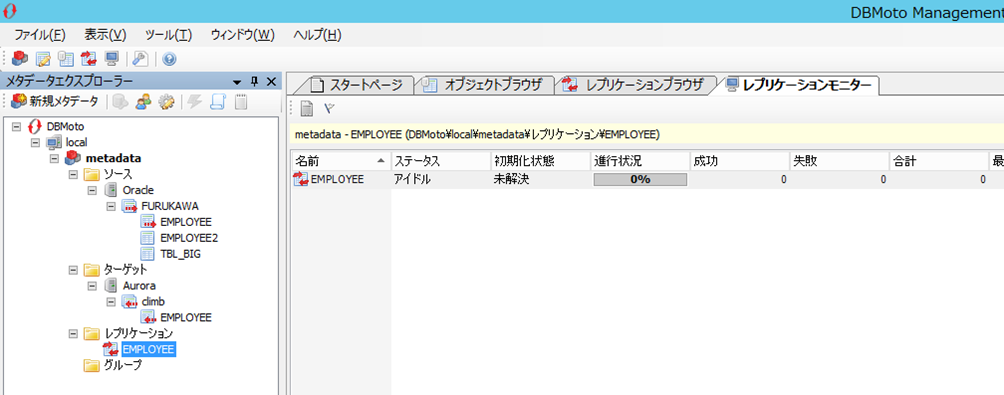Select the グループ folder
The height and width of the screenshot is (395, 1004).
click(x=123, y=365)
